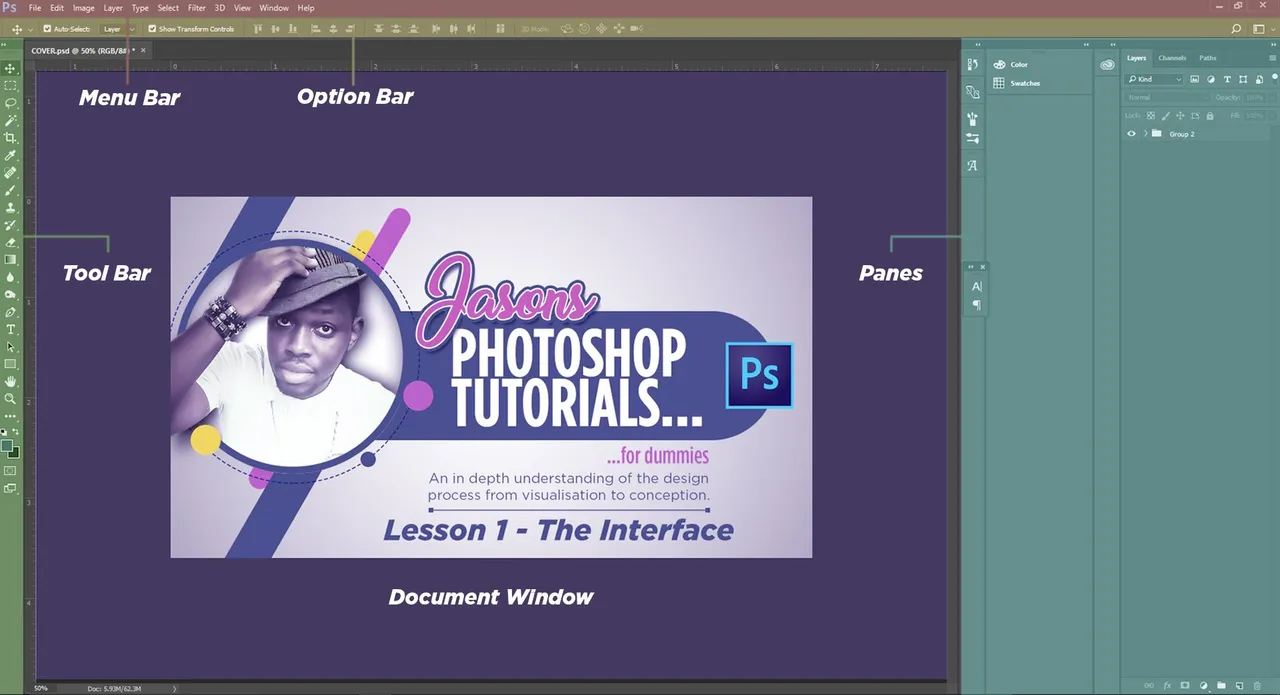Toggle Show Transform Controls checkbox
1280x695 pixels.
click(x=152, y=29)
